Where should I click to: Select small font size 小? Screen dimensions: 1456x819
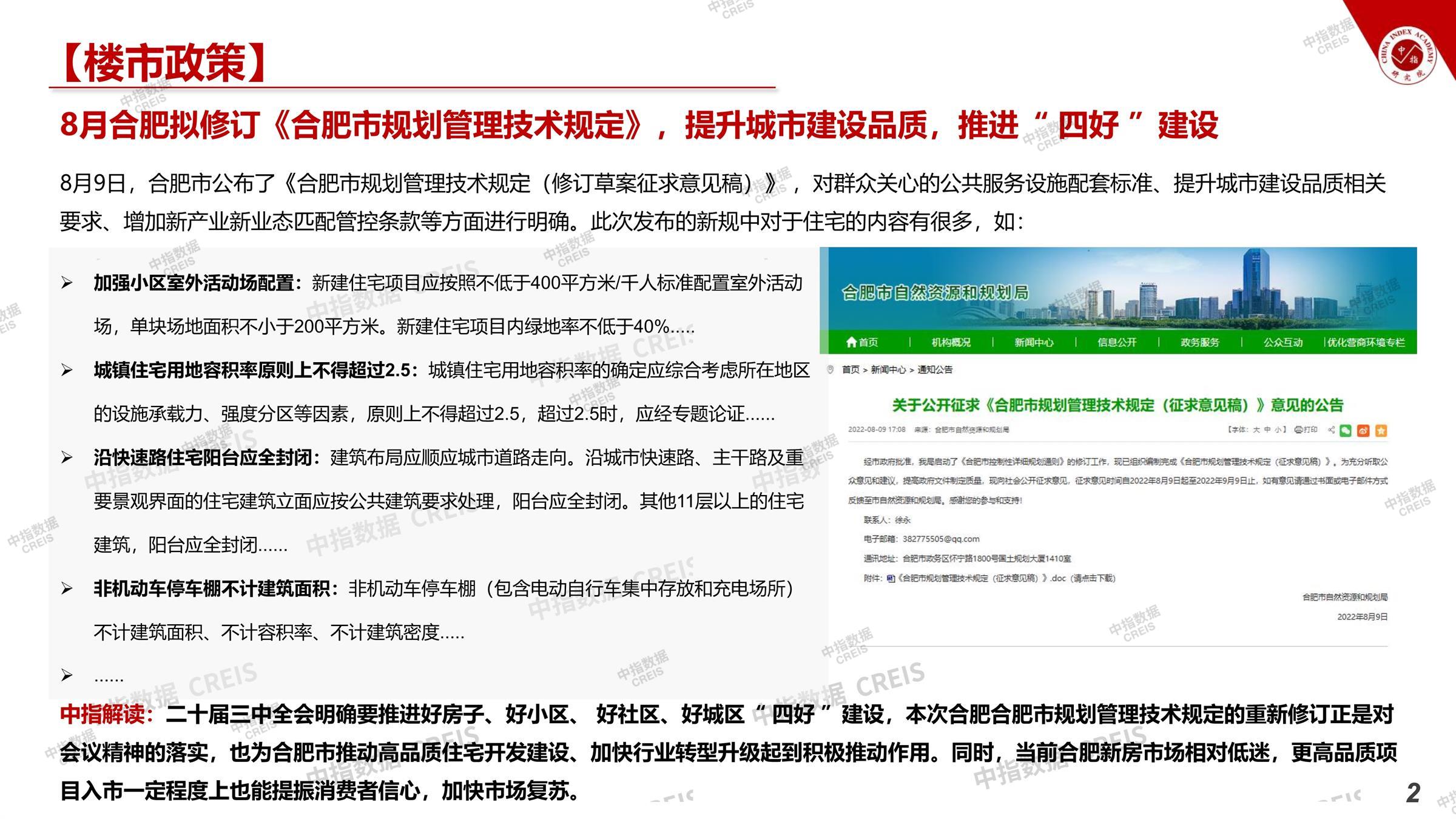[1277, 430]
